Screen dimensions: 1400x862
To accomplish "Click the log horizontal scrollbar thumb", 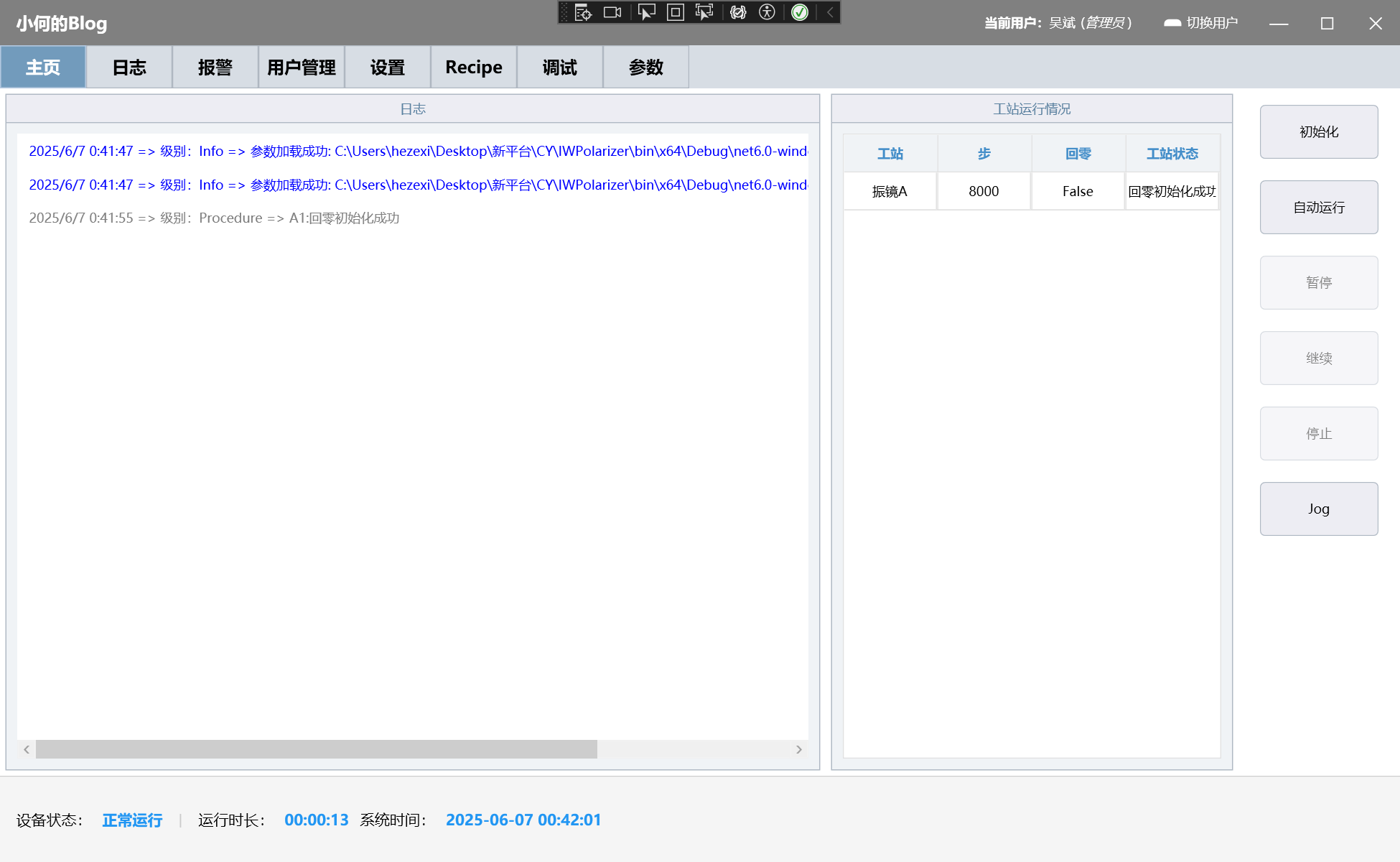I will point(316,749).
